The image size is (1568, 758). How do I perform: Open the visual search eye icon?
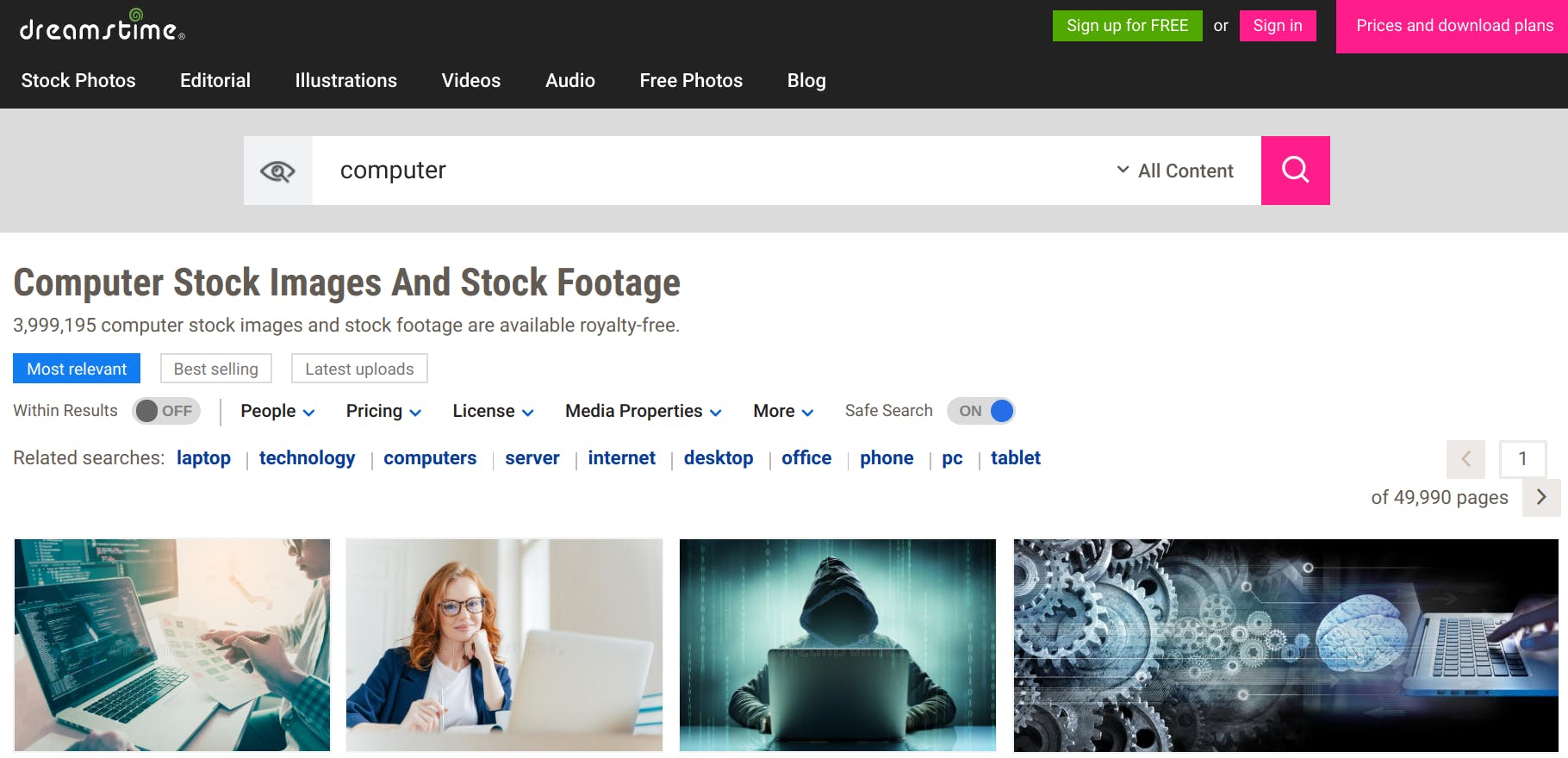click(277, 171)
